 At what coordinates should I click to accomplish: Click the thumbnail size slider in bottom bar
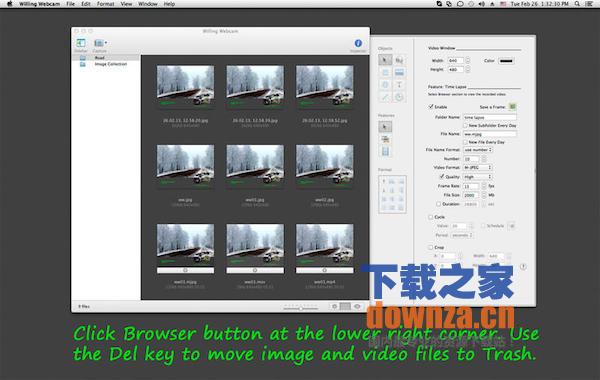coord(301,307)
